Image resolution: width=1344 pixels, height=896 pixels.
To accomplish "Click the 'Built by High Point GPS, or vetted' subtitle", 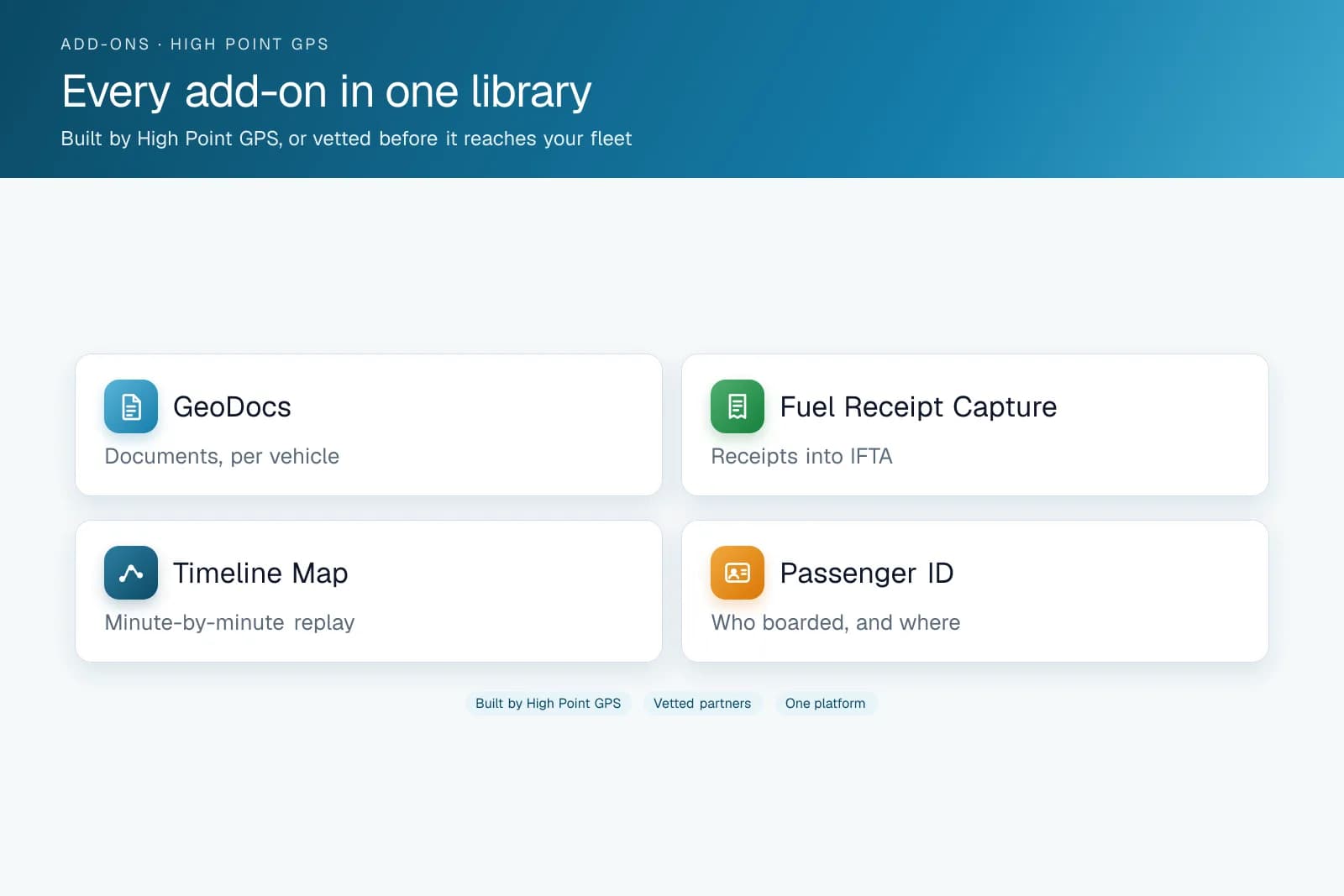I will pos(346,139).
